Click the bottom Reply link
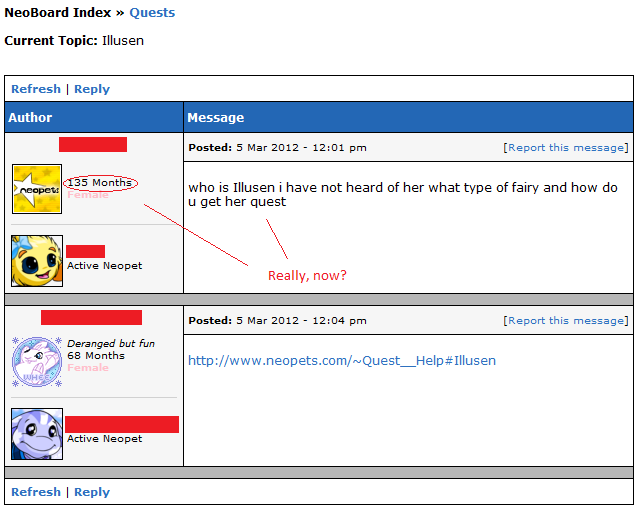This screenshot has width=641, height=513. point(92,492)
